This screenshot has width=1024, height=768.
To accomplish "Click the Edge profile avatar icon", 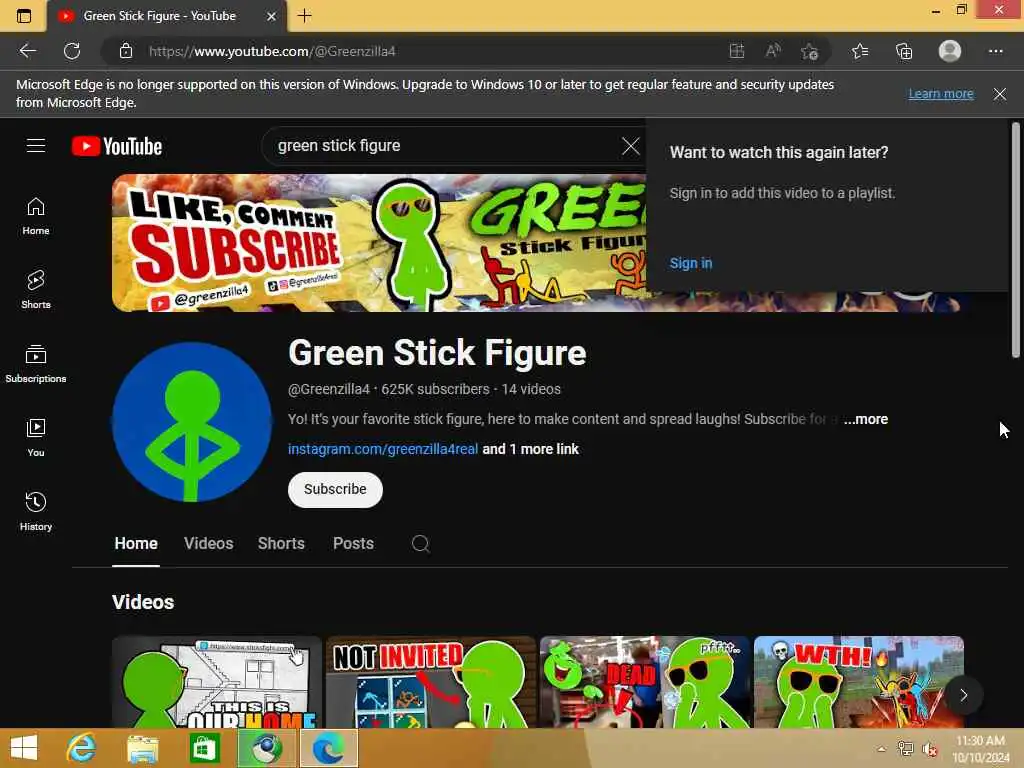I will [x=950, y=51].
